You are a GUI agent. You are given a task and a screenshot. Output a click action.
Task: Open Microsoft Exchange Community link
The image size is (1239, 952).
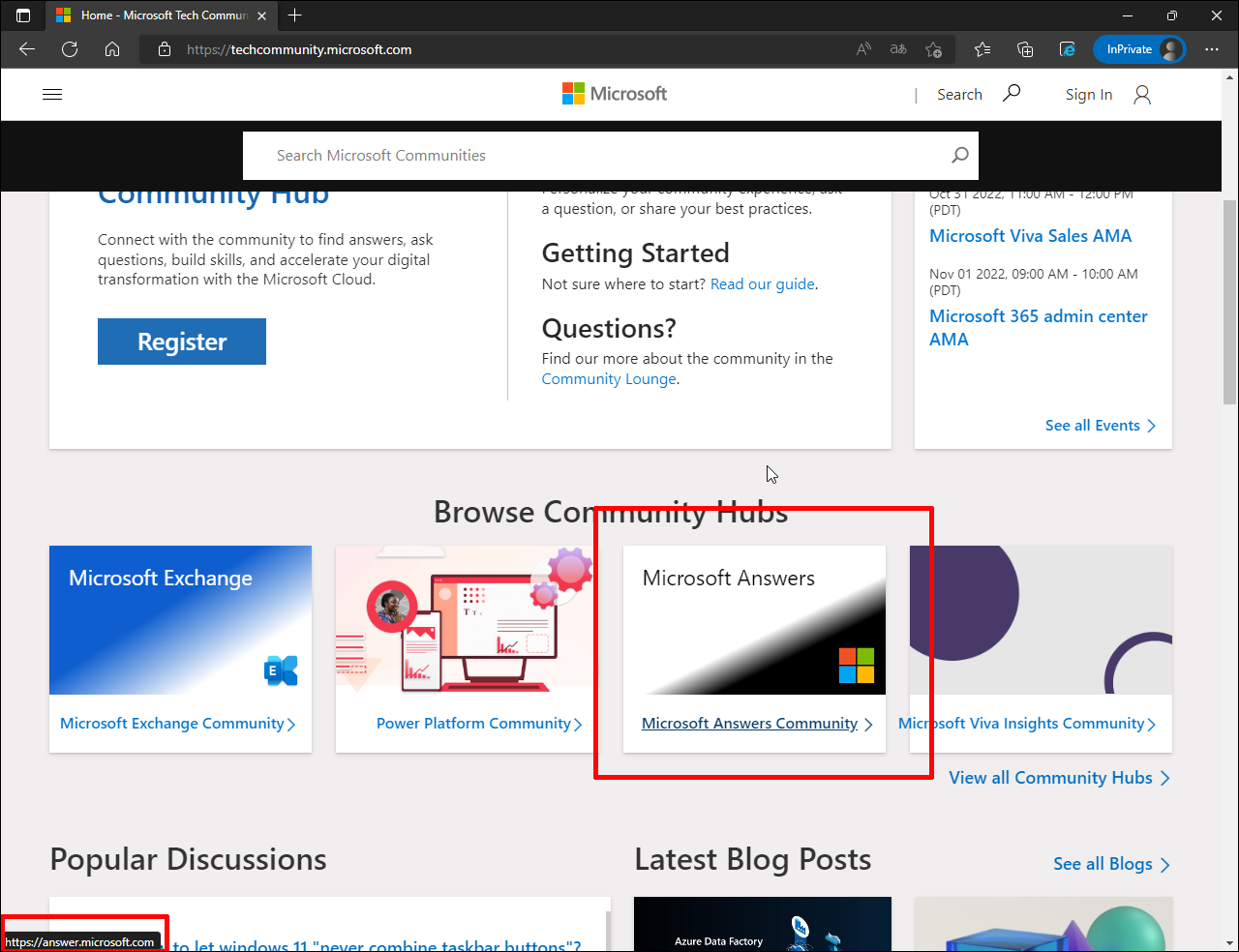pyautogui.click(x=177, y=724)
